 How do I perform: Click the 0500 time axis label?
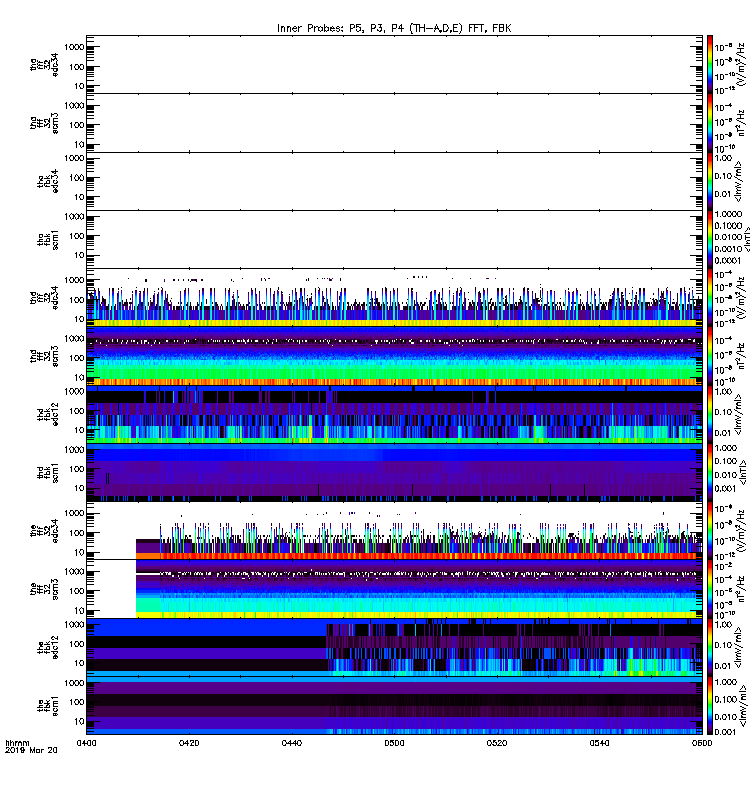(394, 743)
